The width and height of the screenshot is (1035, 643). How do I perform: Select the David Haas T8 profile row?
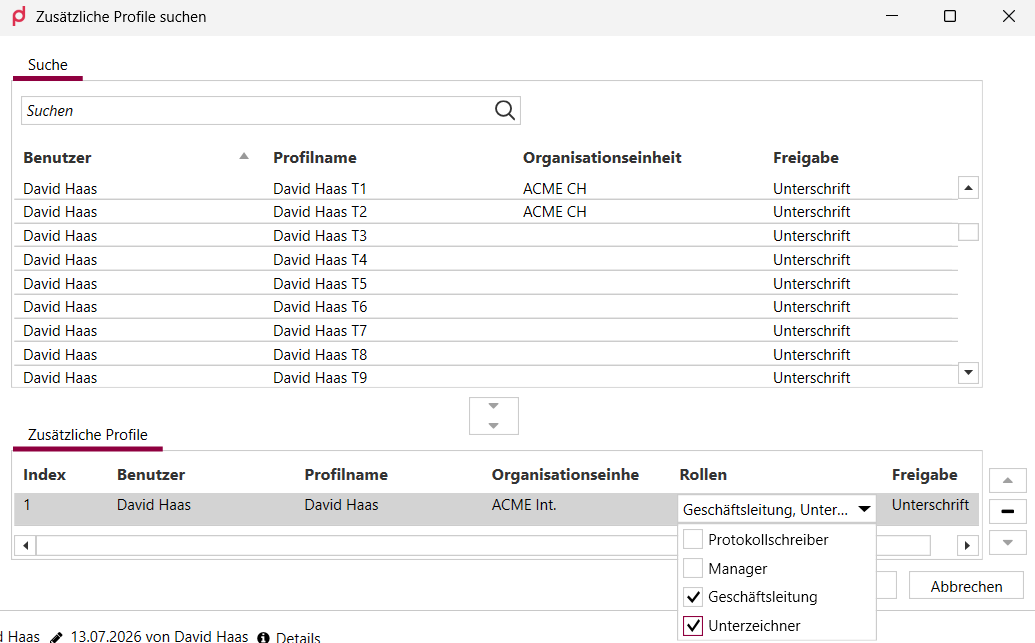click(x=486, y=355)
